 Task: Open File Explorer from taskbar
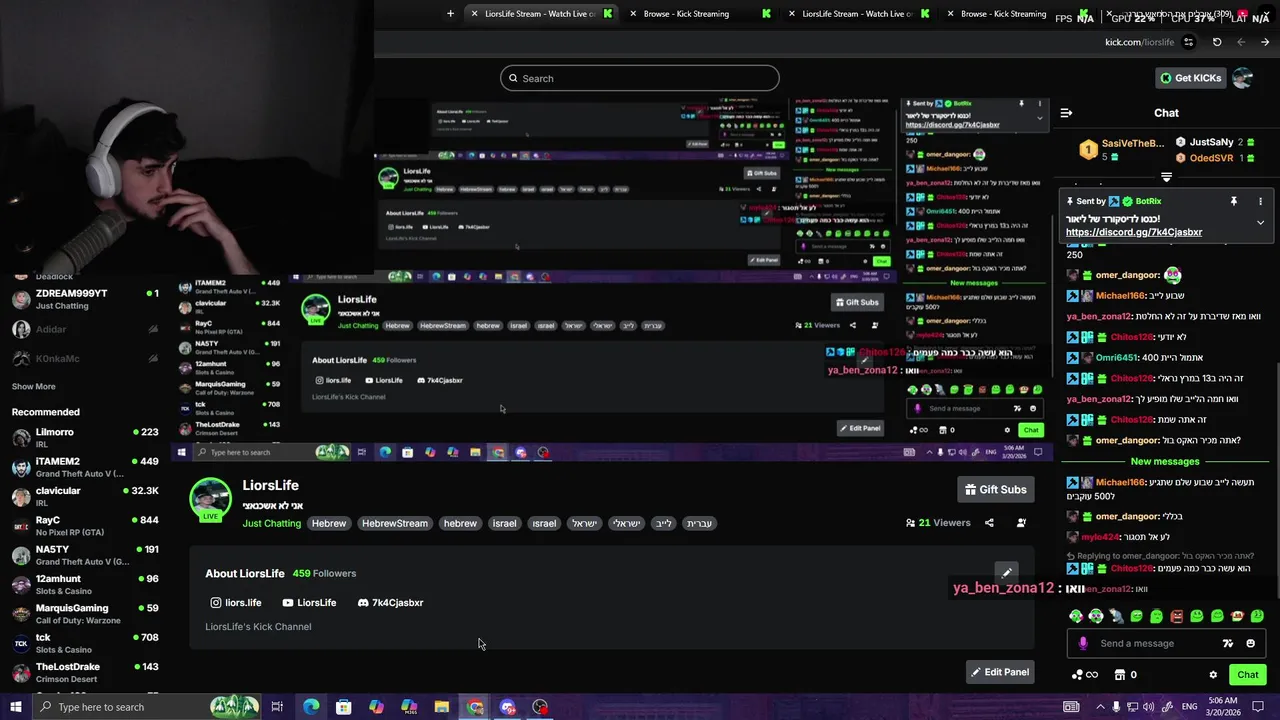442,707
